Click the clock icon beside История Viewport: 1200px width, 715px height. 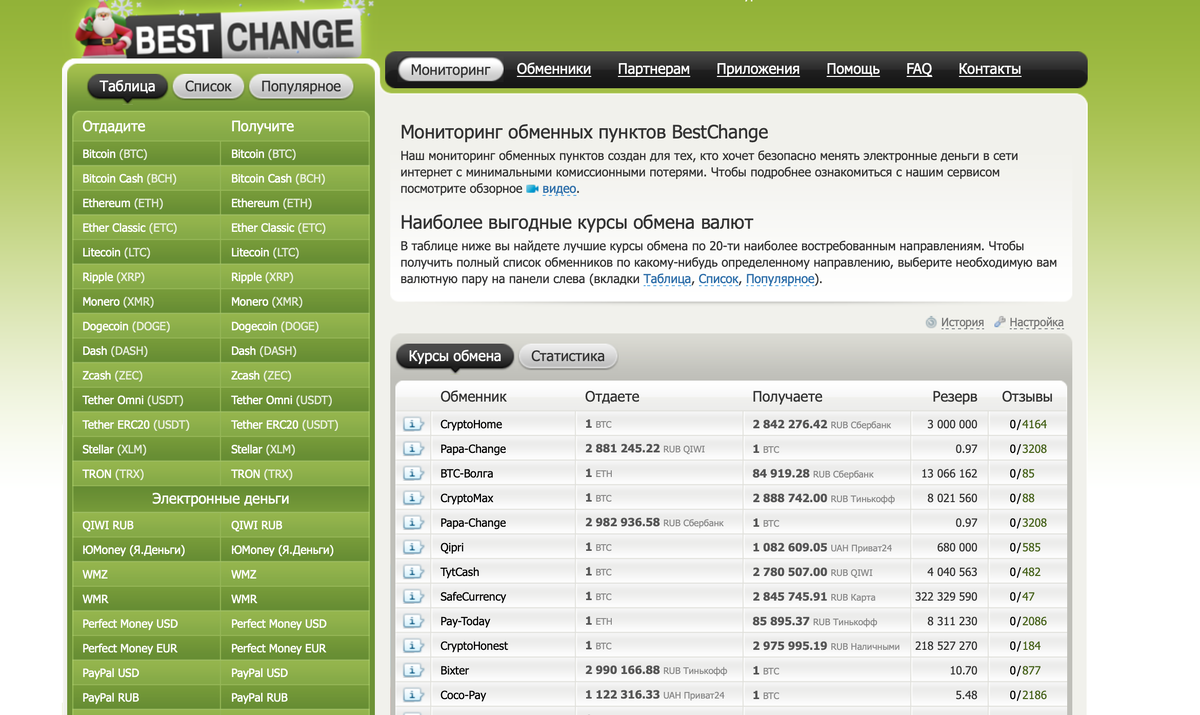tap(930, 322)
